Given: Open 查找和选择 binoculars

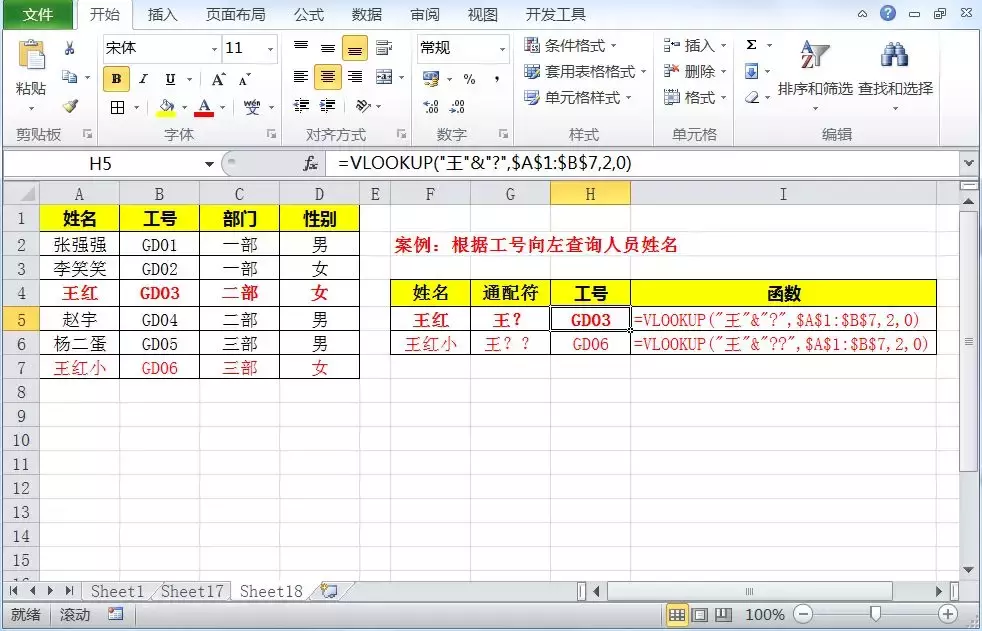Looking at the screenshot, I should pyautogui.click(x=895, y=74).
